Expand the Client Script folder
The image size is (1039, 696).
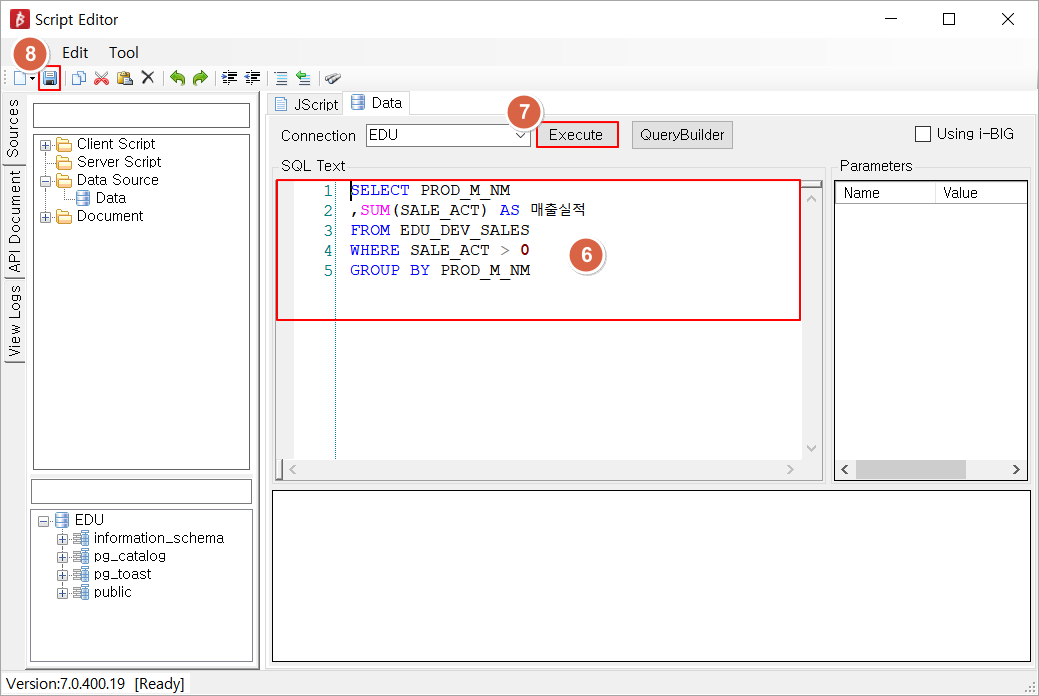pyautogui.click(x=45, y=145)
